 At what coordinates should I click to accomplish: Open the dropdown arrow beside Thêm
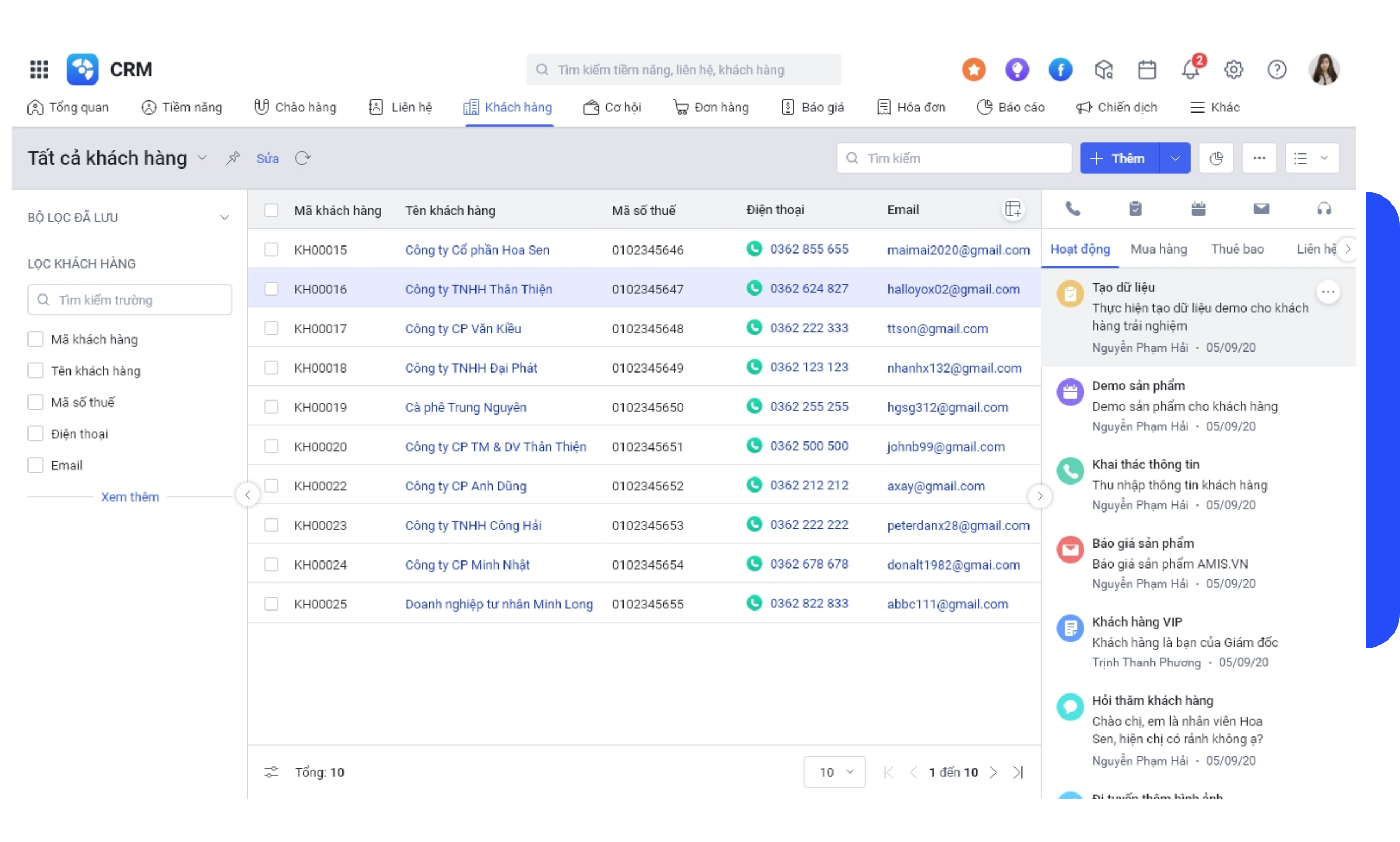coord(1175,158)
